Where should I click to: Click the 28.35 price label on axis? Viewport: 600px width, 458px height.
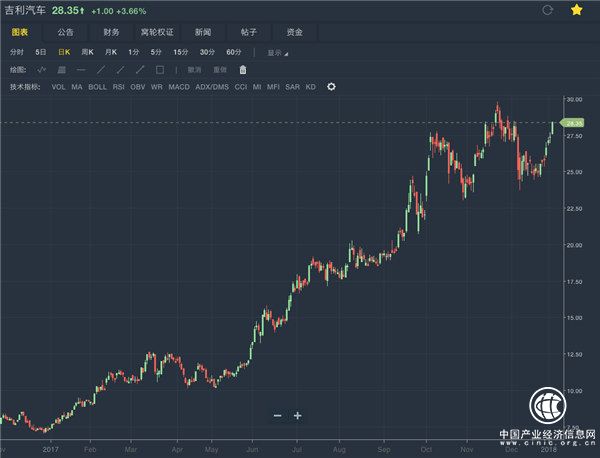573,122
